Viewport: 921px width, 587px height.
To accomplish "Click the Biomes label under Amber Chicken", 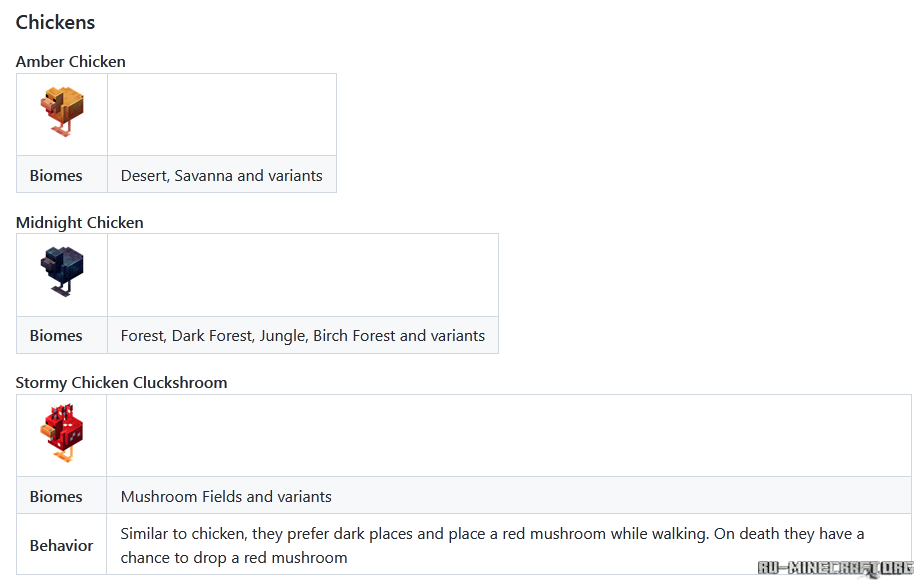I will point(56,176).
